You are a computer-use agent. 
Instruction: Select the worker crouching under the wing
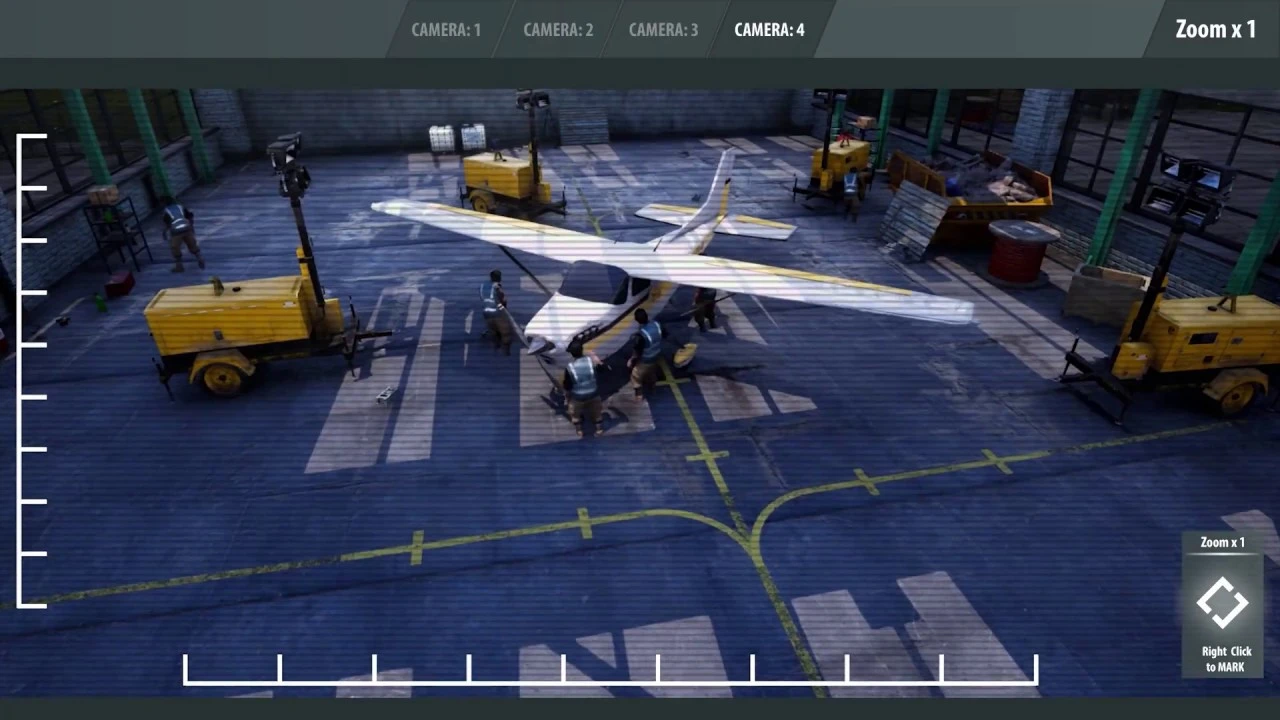(x=580, y=390)
